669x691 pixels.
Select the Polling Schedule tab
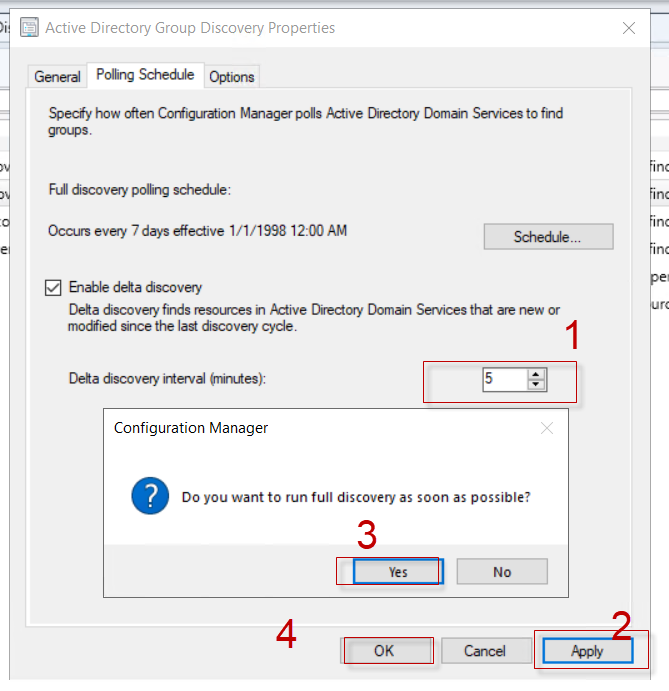click(x=145, y=74)
